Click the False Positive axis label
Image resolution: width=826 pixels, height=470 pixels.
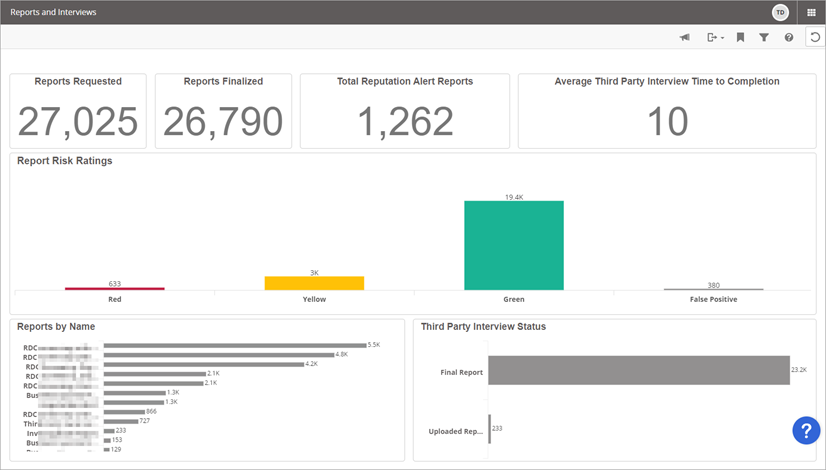713,299
